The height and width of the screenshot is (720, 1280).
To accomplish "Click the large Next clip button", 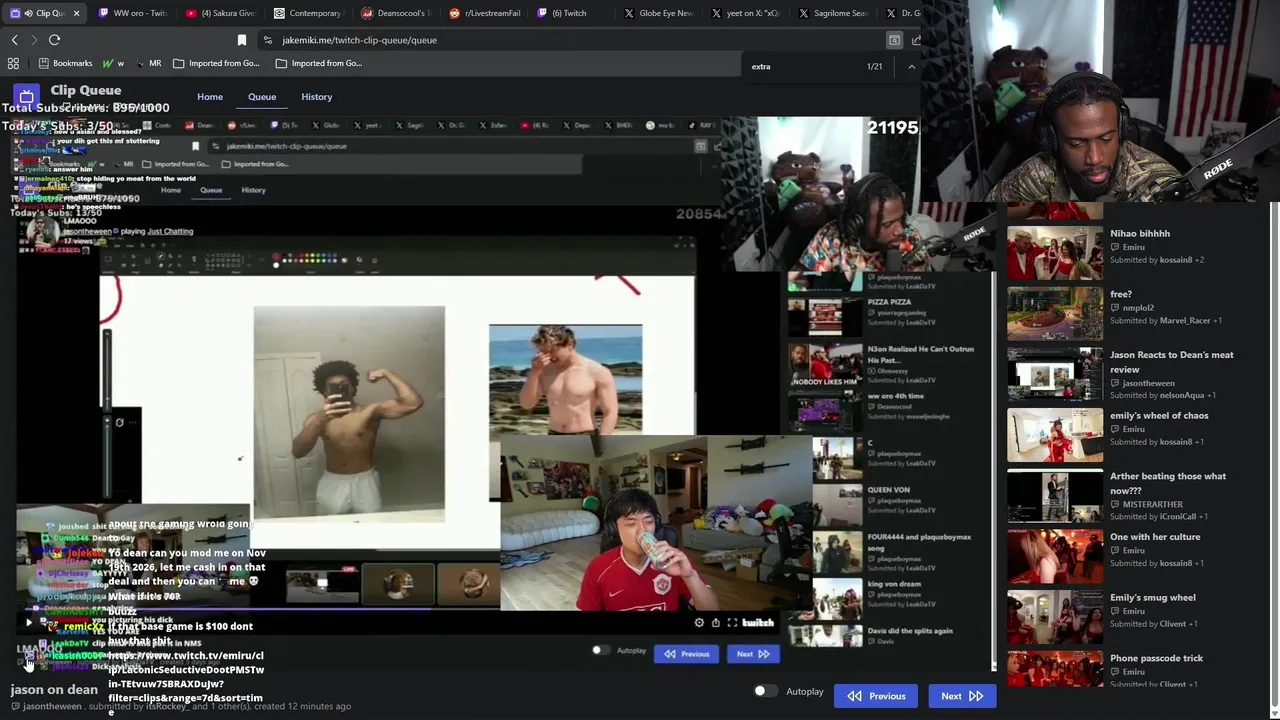I will [962, 696].
